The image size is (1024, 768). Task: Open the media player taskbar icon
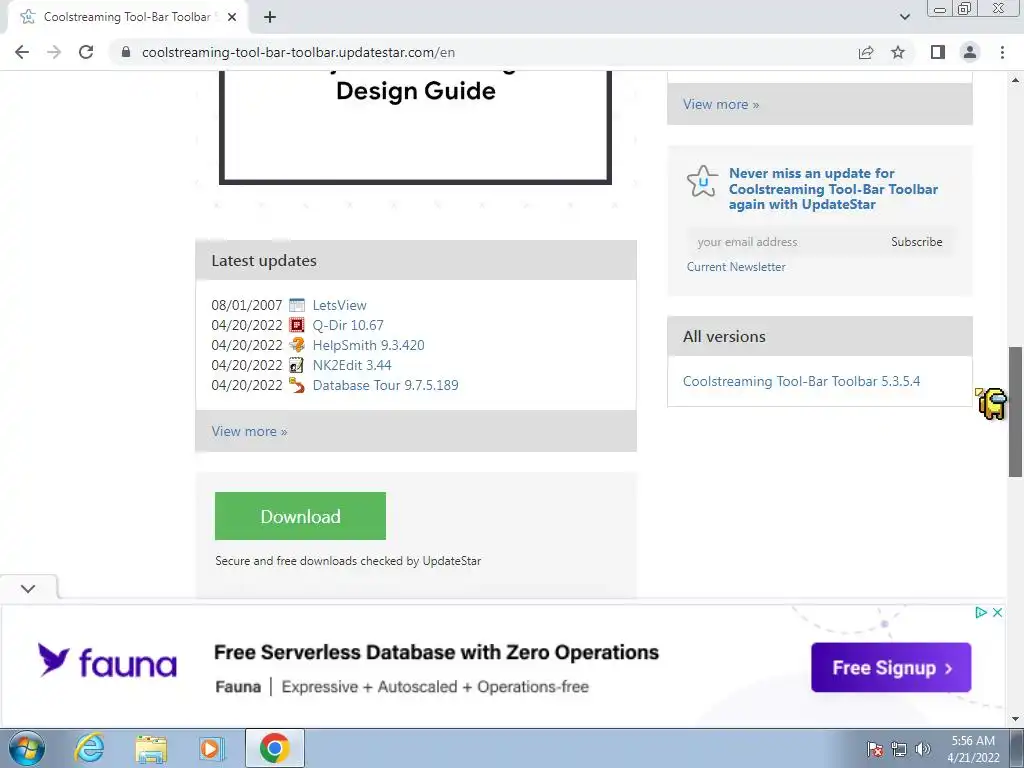coord(212,748)
